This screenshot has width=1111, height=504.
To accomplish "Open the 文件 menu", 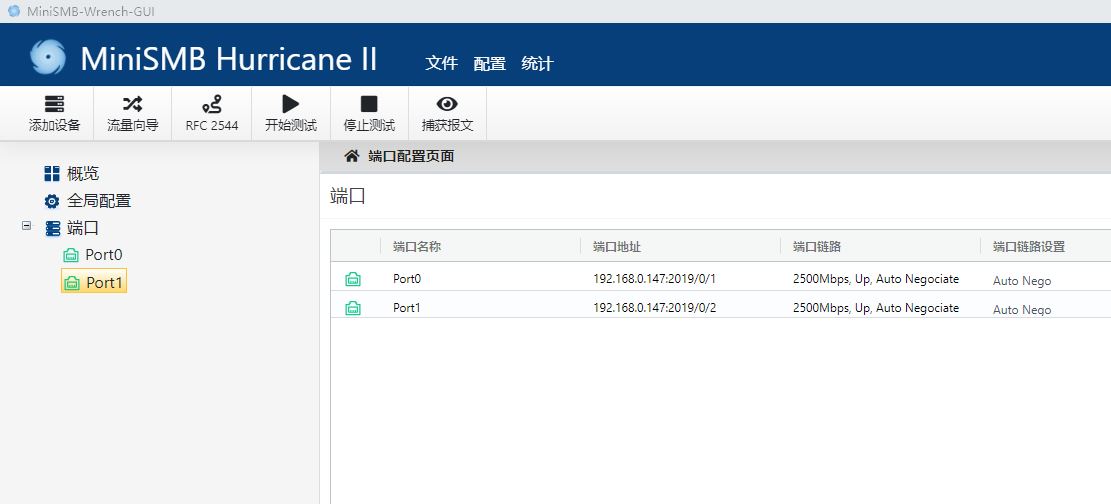I will pos(441,63).
